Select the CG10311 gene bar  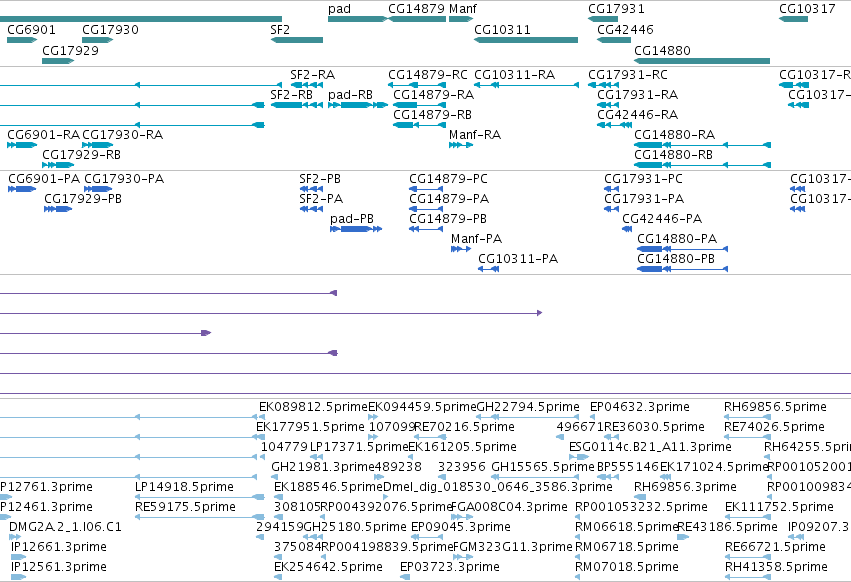[x=526, y=40]
